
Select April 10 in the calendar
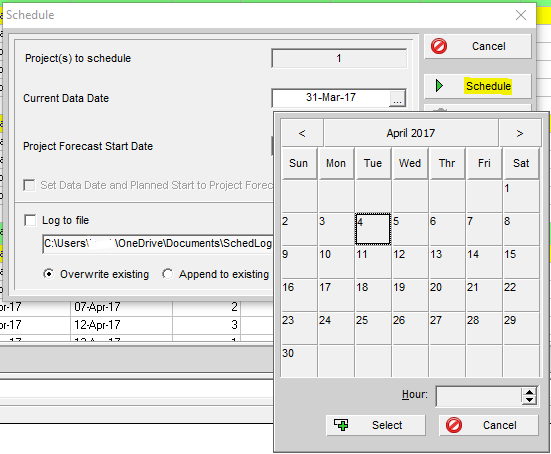pos(336,262)
